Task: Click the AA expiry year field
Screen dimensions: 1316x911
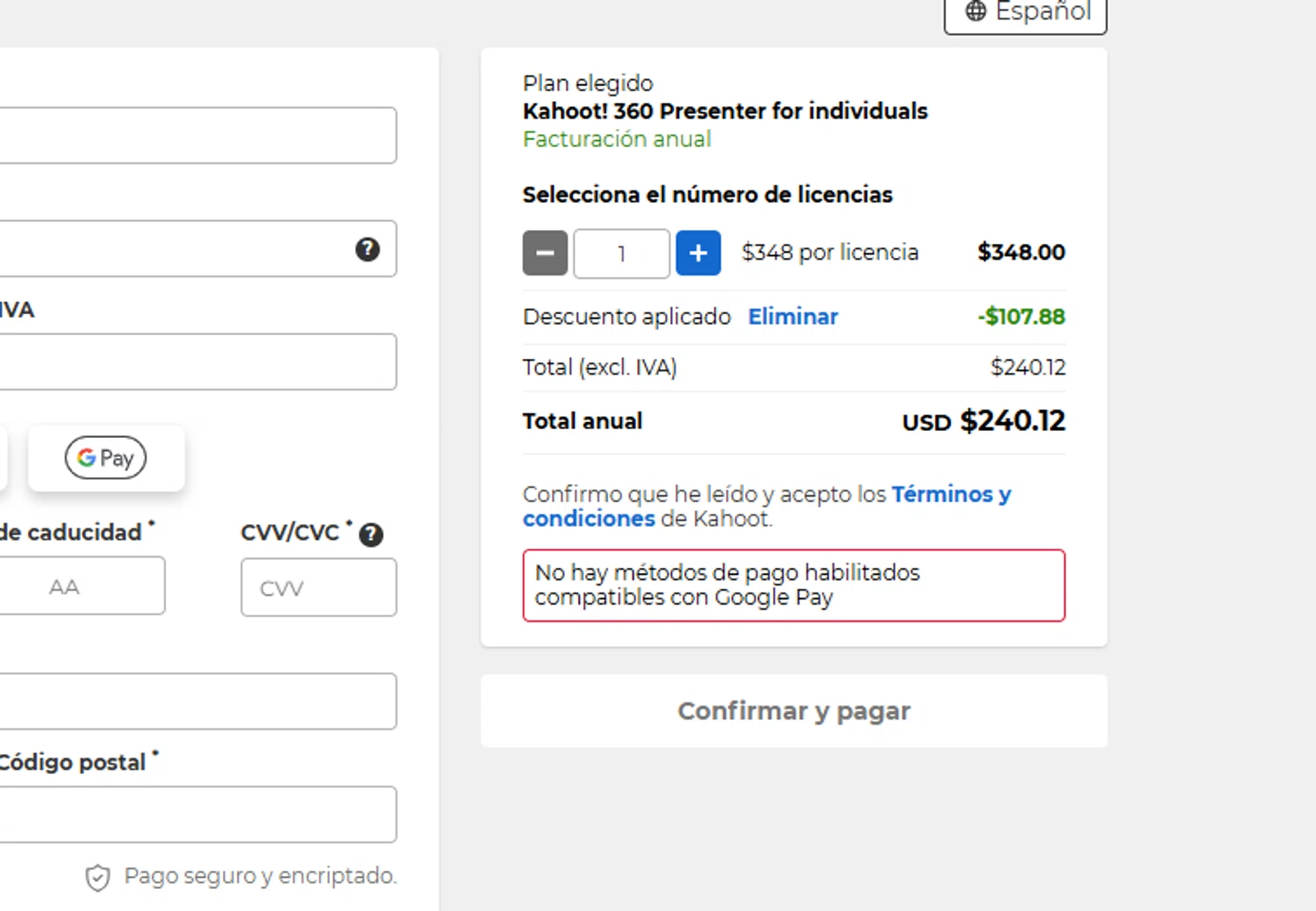Action: pyautogui.click(x=79, y=586)
